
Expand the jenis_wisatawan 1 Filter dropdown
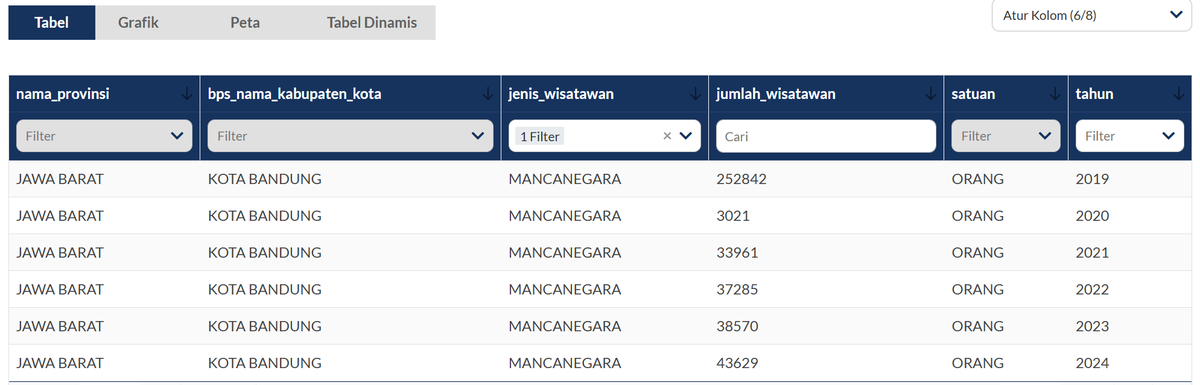687,136
